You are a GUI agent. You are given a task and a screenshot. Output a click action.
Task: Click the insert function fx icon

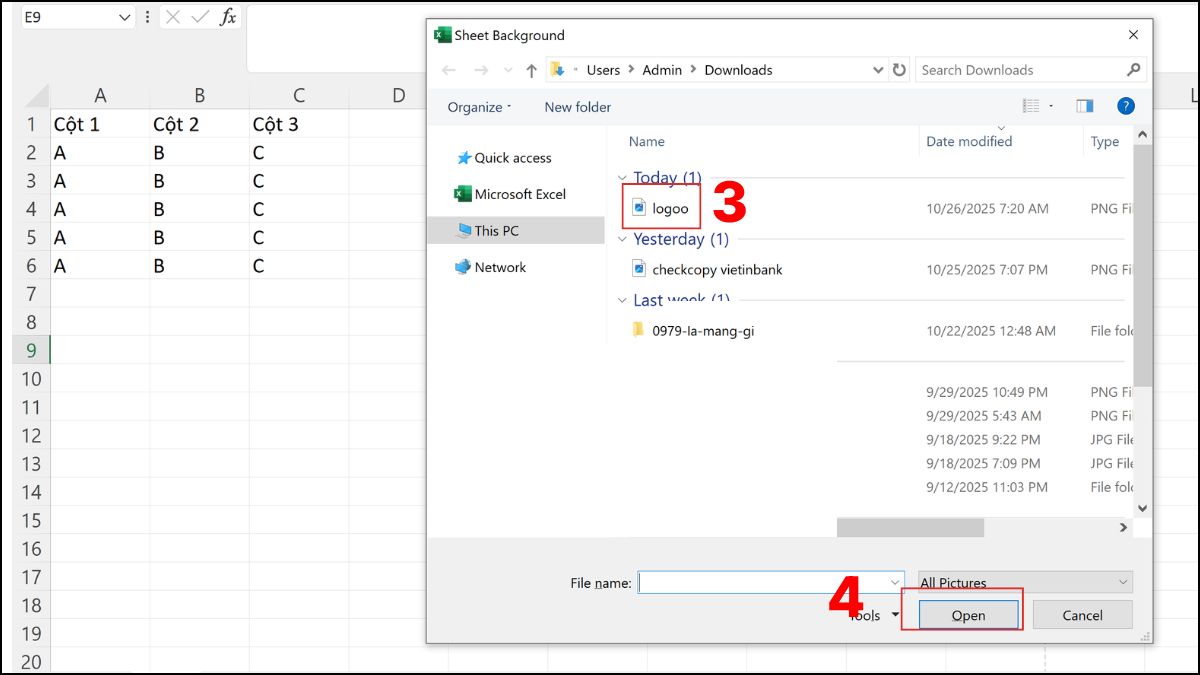point(228,17)
